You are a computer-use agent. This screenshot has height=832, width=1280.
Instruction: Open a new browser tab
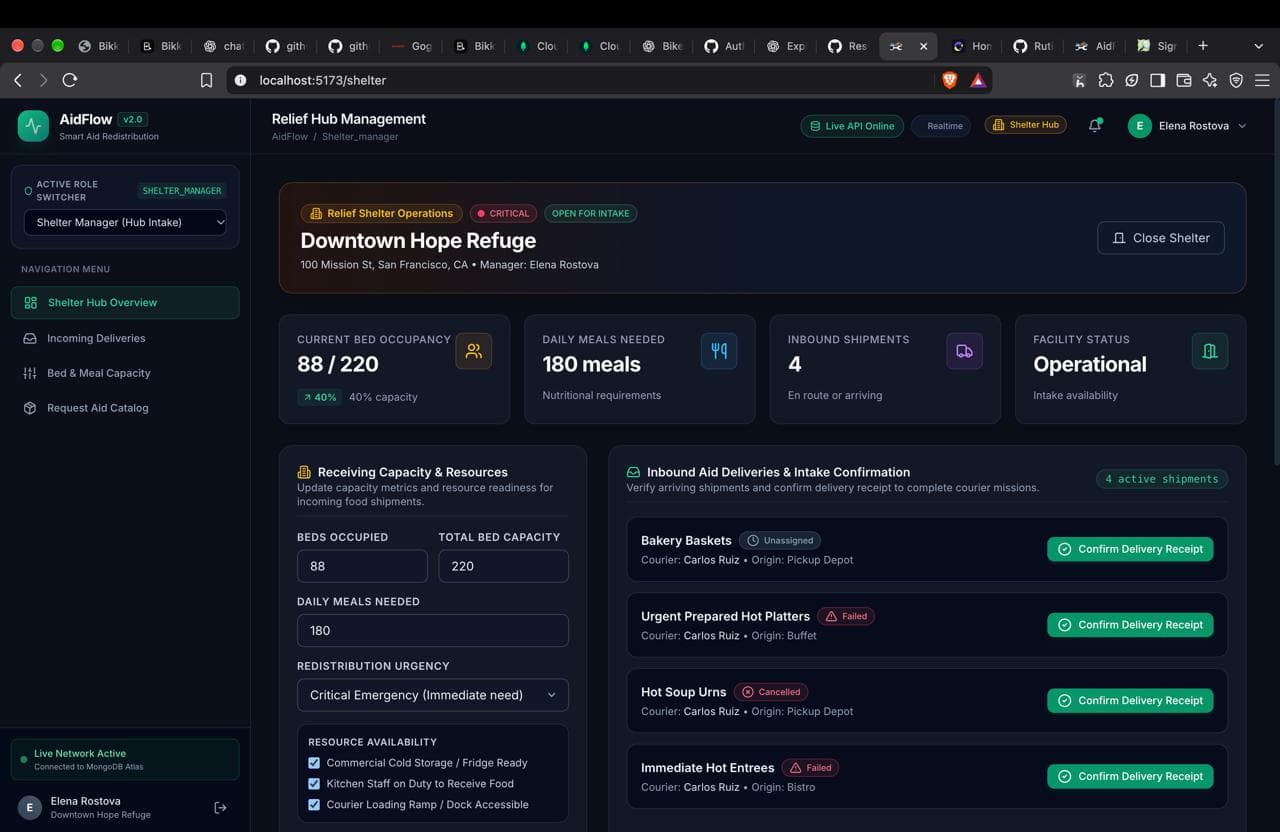(x=1203, y=46)
